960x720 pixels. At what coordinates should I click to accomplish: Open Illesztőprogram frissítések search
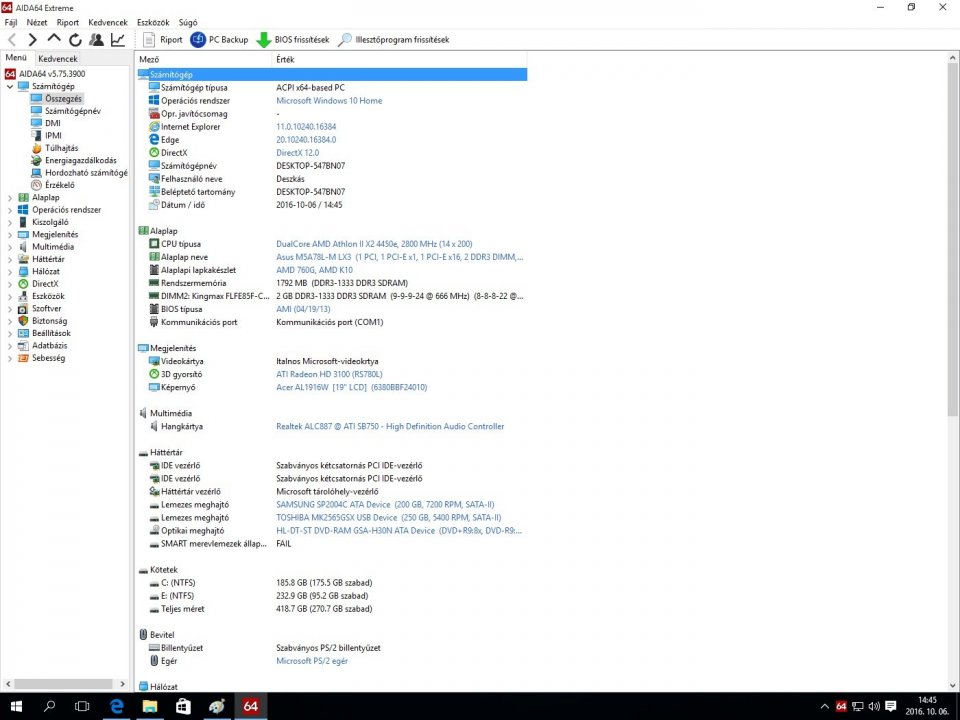click(394, 40)
